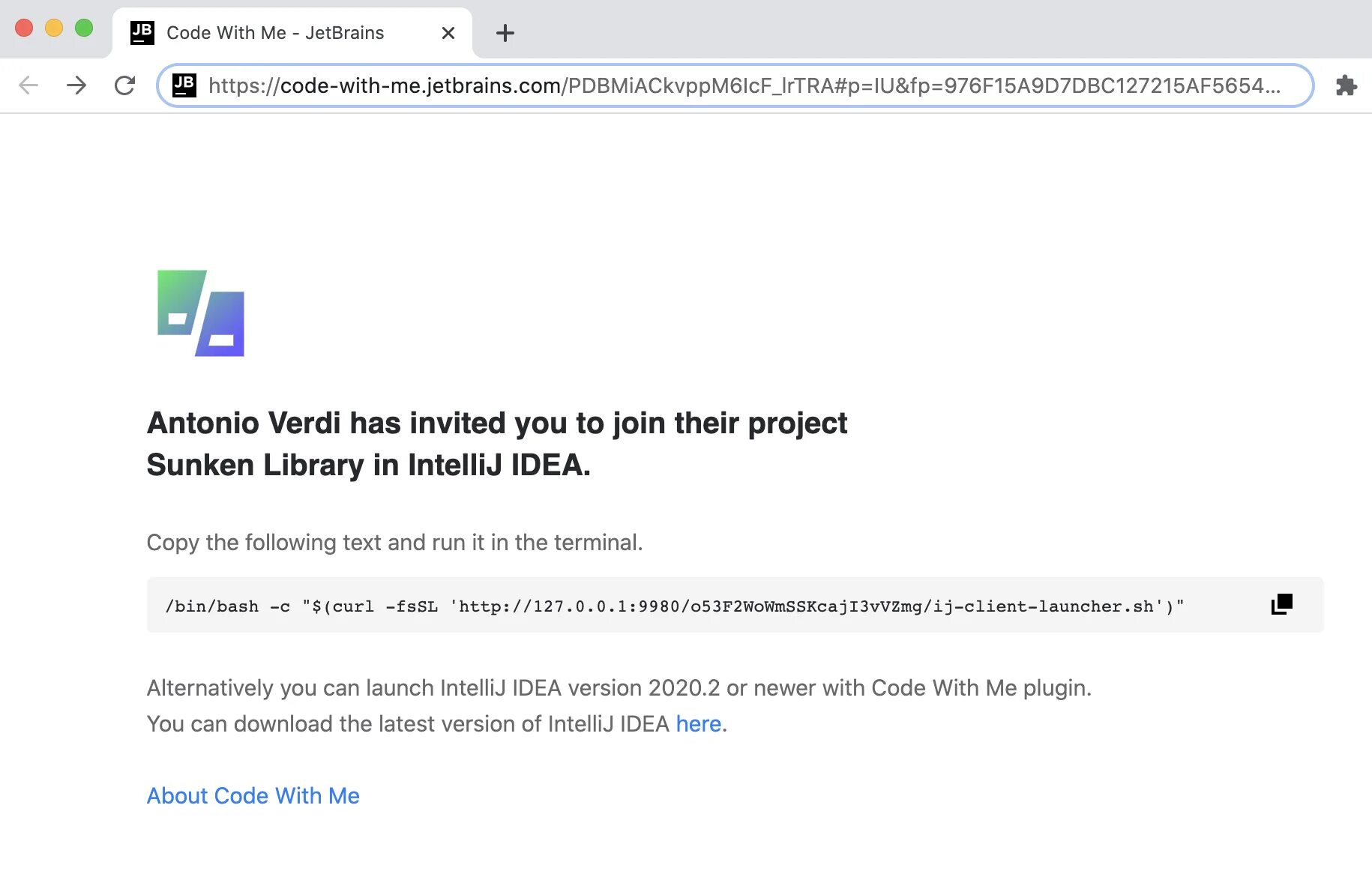Open the 'here' IntelliJ download link
1372x895 pixels.
coord(698,724)
